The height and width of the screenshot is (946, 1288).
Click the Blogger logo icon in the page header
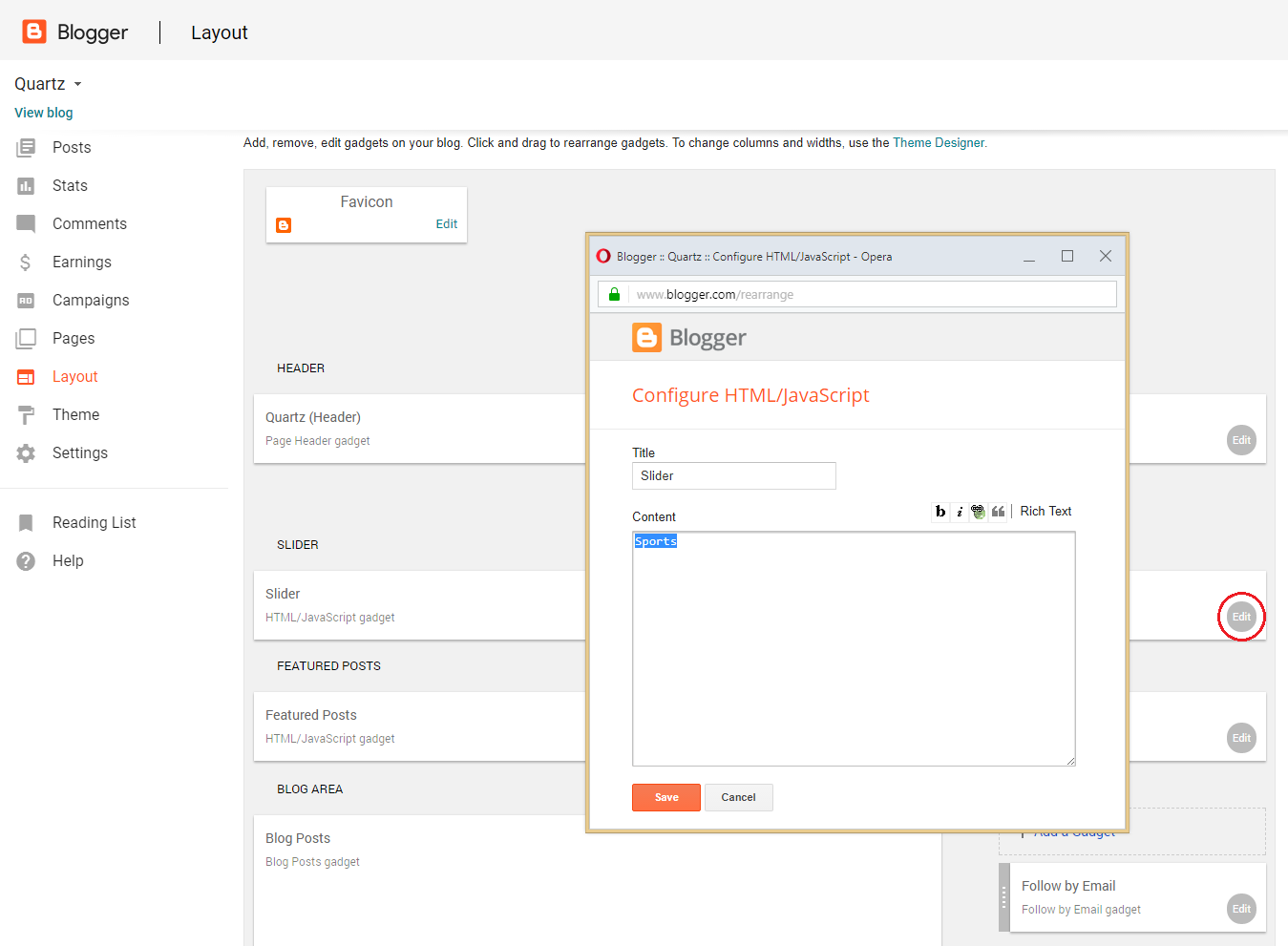[x=34, y=32]
